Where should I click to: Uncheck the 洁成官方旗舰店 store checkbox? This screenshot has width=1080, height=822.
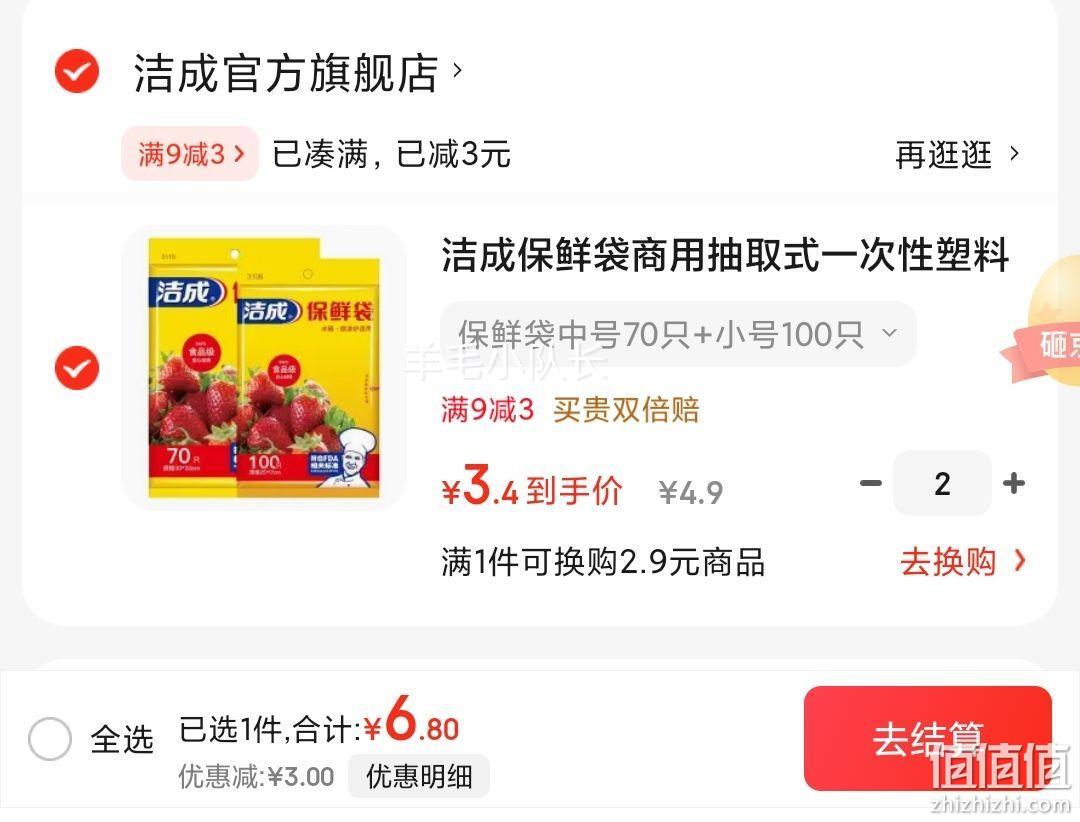(x=77, y=71)
